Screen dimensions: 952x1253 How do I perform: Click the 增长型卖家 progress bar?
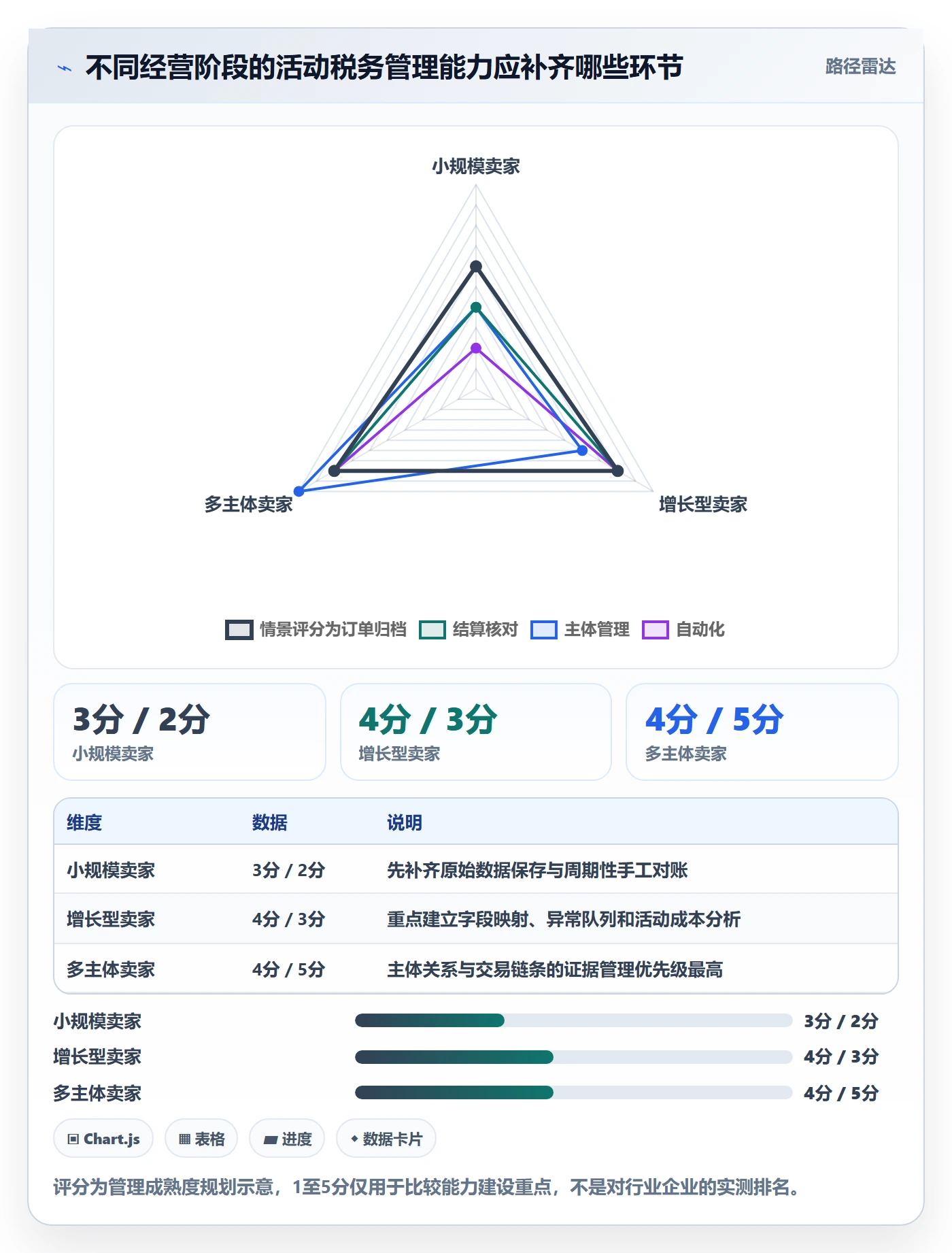(x=574, y=1057)
